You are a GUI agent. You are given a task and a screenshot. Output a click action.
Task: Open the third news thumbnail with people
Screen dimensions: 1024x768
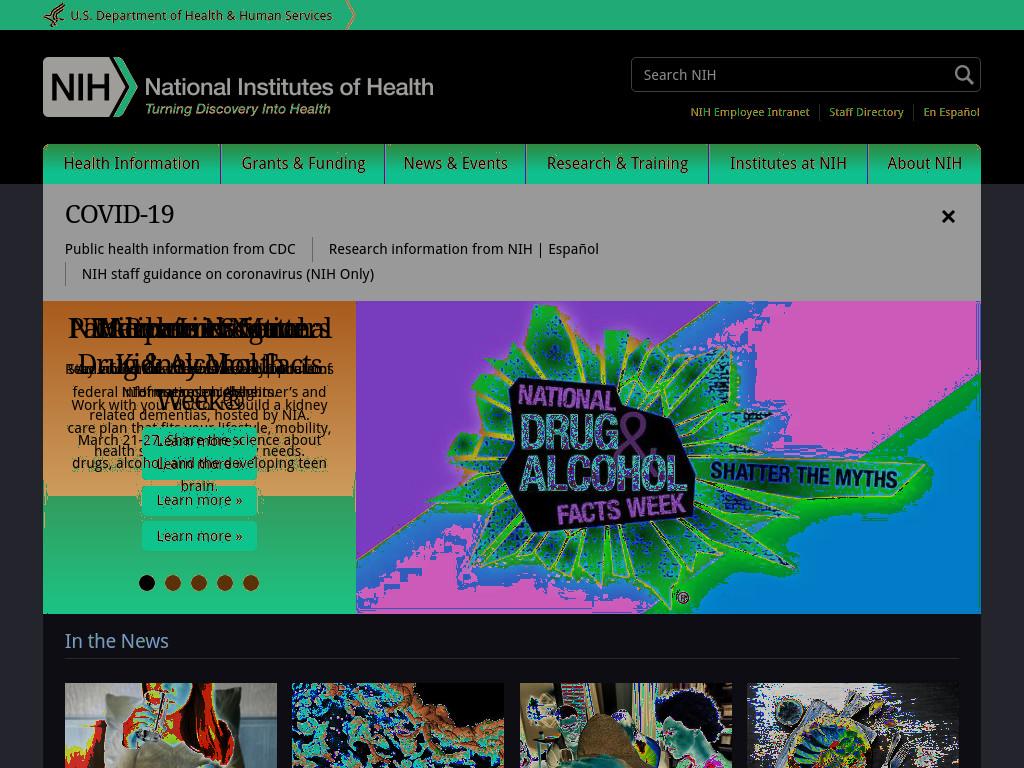[626, 726]
